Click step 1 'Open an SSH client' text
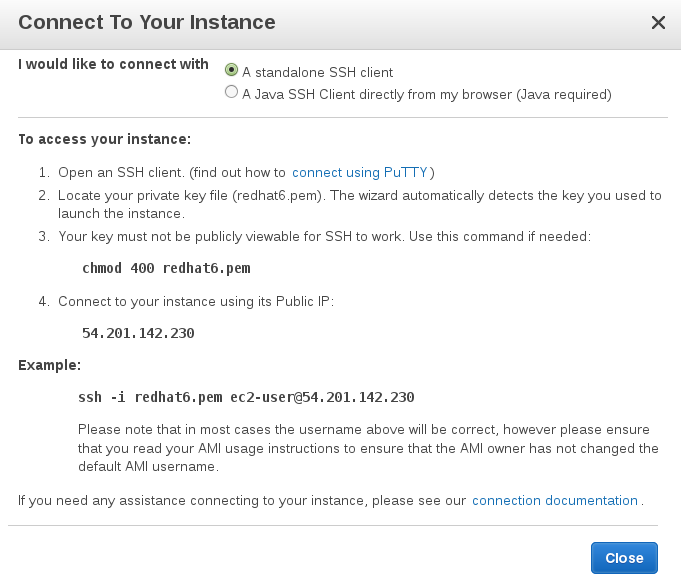The width and height of the screenshot is (681, 585). click(x=170, y=173)
